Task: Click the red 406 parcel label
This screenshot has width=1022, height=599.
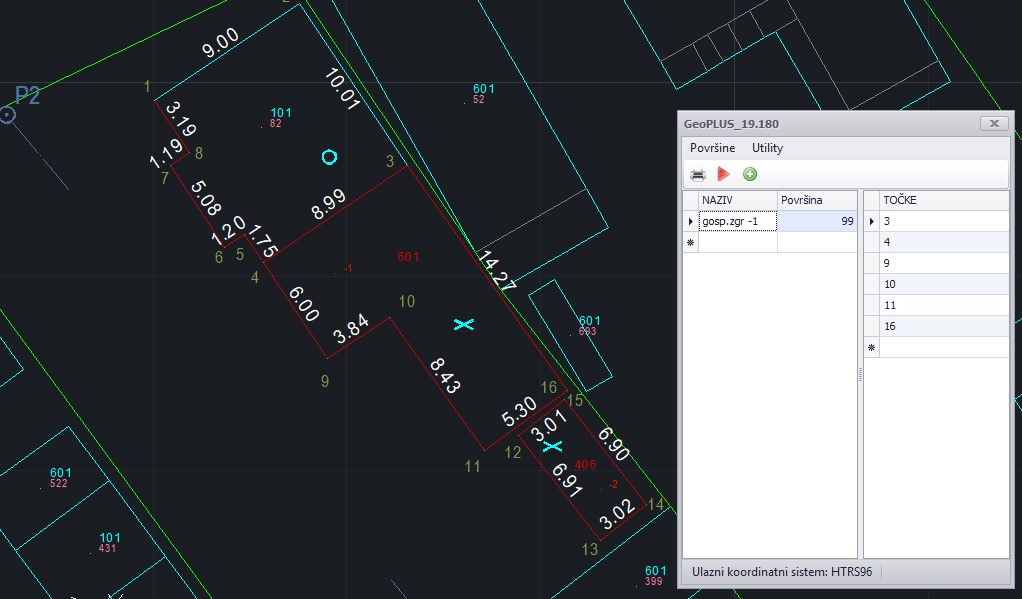Action: 585,465
